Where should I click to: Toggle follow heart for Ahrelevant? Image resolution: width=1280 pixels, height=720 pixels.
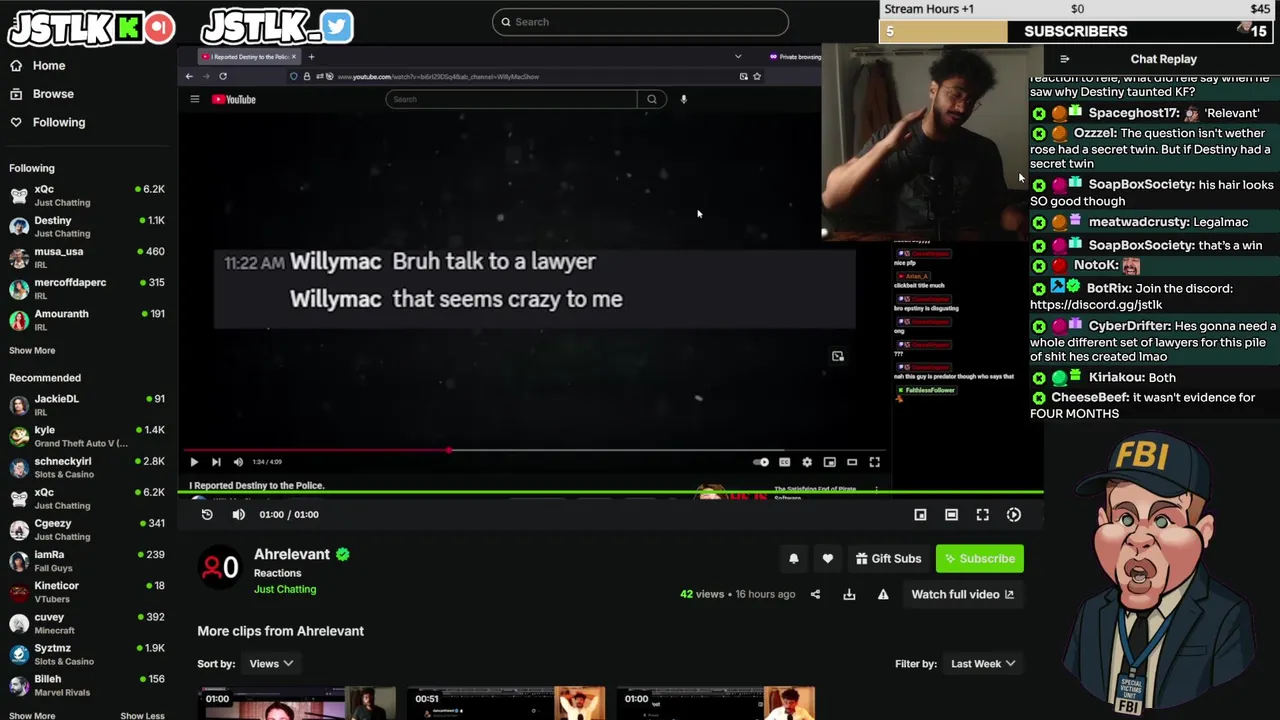(x=827, y=559)
